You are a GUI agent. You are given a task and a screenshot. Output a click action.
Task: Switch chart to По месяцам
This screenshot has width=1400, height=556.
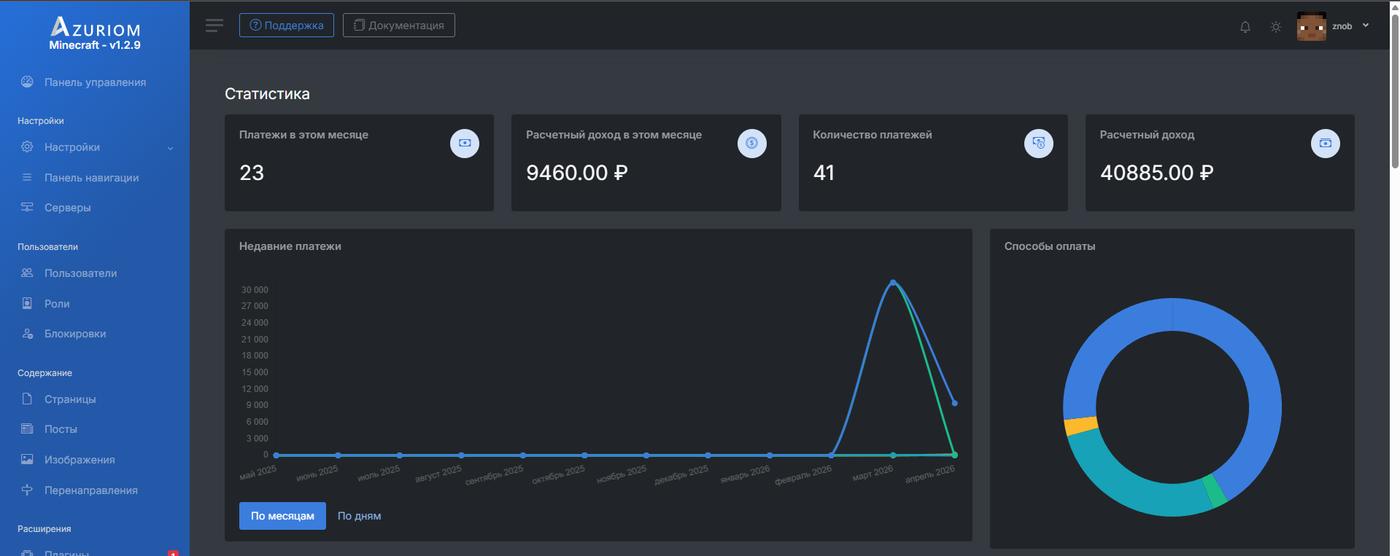pos(282,516)
